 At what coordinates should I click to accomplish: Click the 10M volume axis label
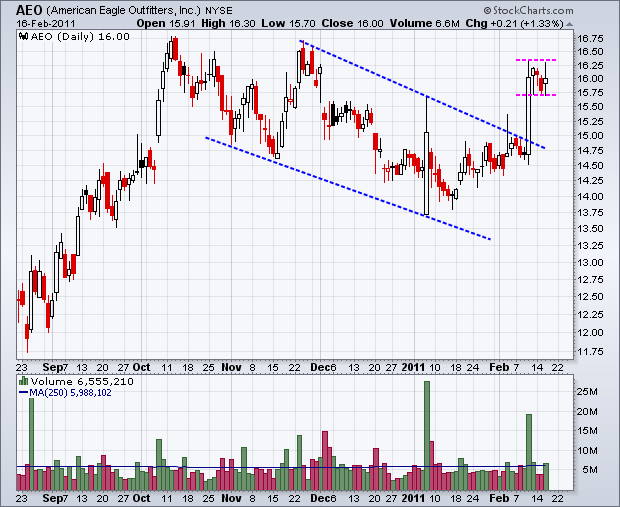[x=587, y=450]
